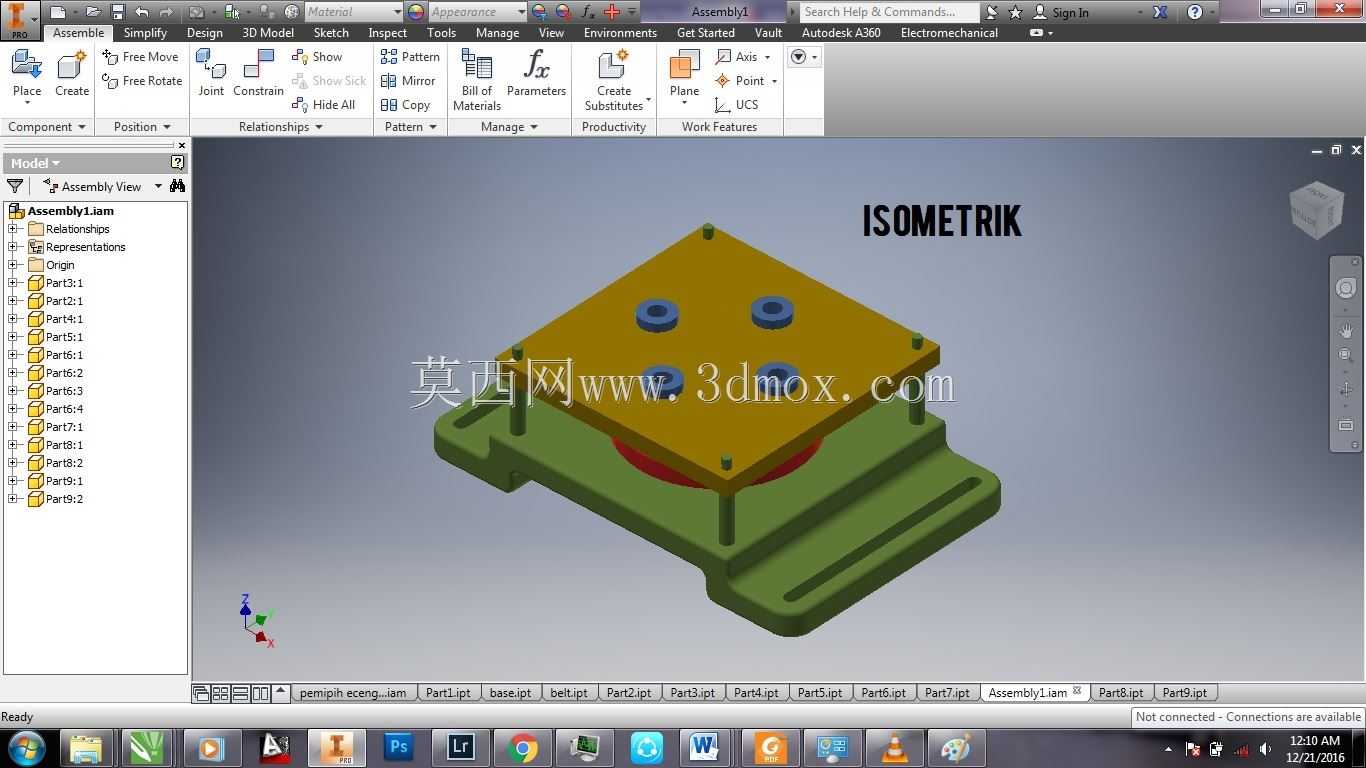Click the Pan hand icon in navigation bar

(1346, 331)
